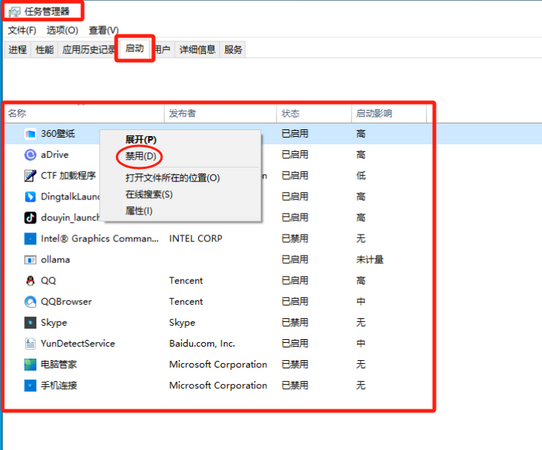Choose 禁用(D) in the context menu
Screen dimensions: 542x450
point(141,156)
